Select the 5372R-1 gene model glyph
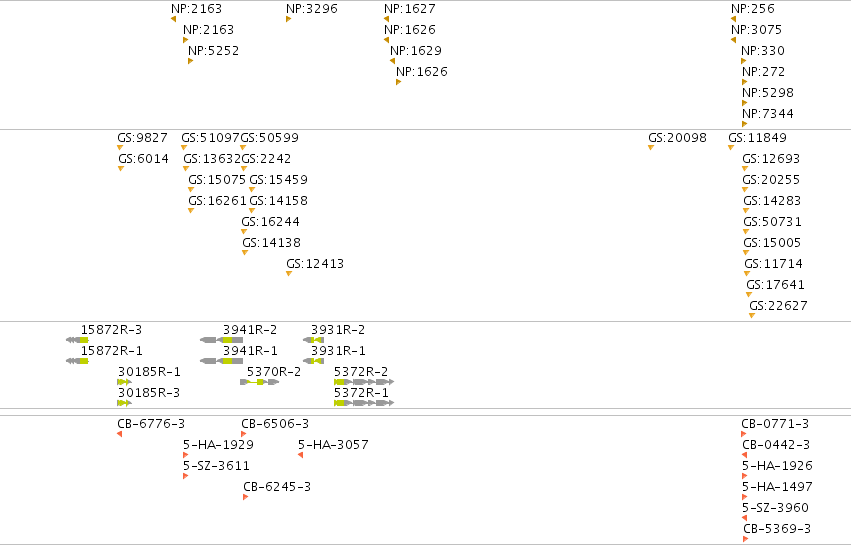 364,403
